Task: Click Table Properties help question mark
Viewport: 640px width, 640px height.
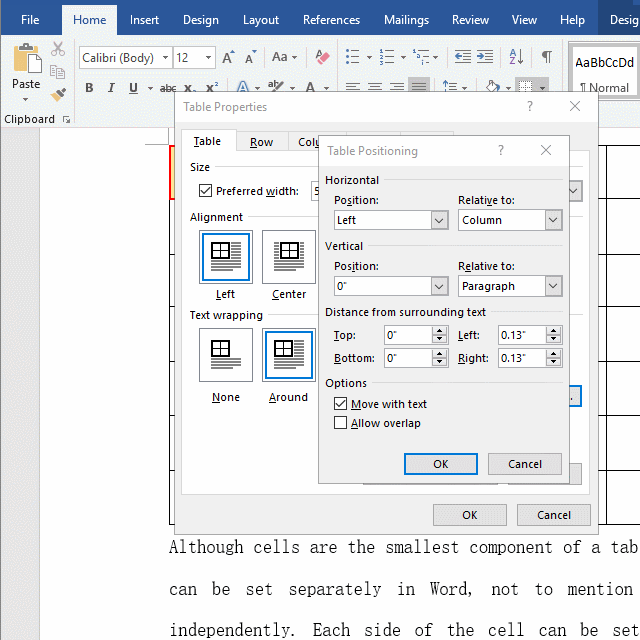Action: pos(530,106)
